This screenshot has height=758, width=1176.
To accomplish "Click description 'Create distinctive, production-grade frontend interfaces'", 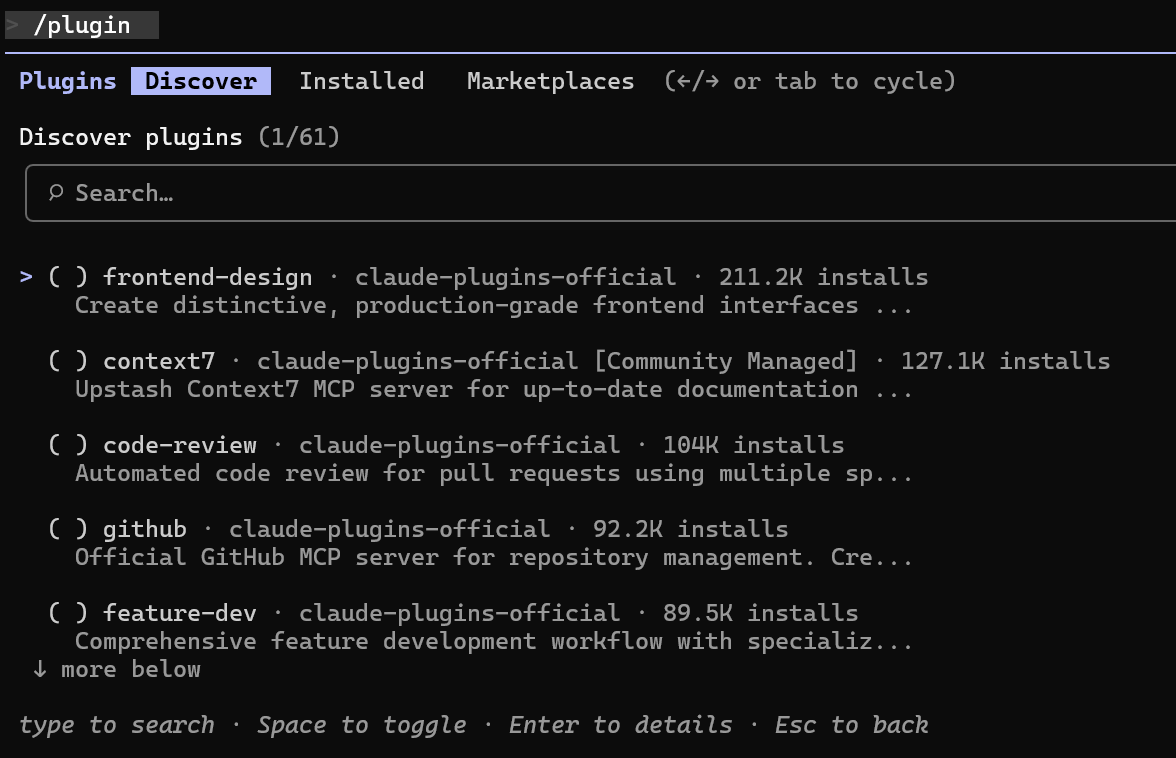I will tap(466, 306).
